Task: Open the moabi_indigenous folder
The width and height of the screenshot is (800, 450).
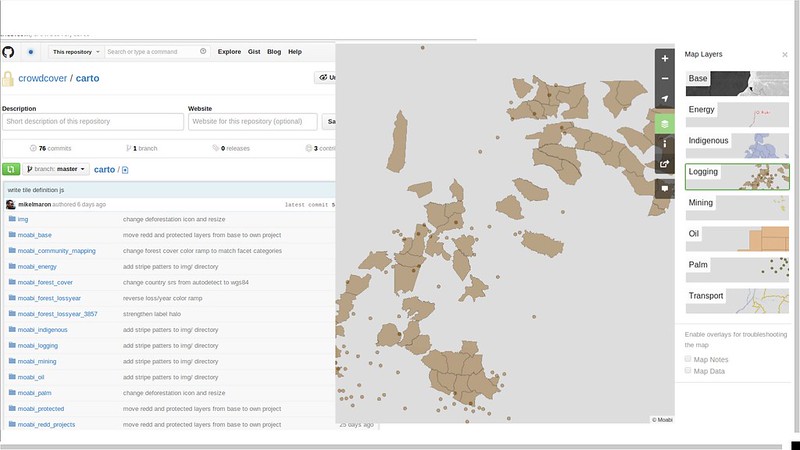Action: click(x=42, y=330)
